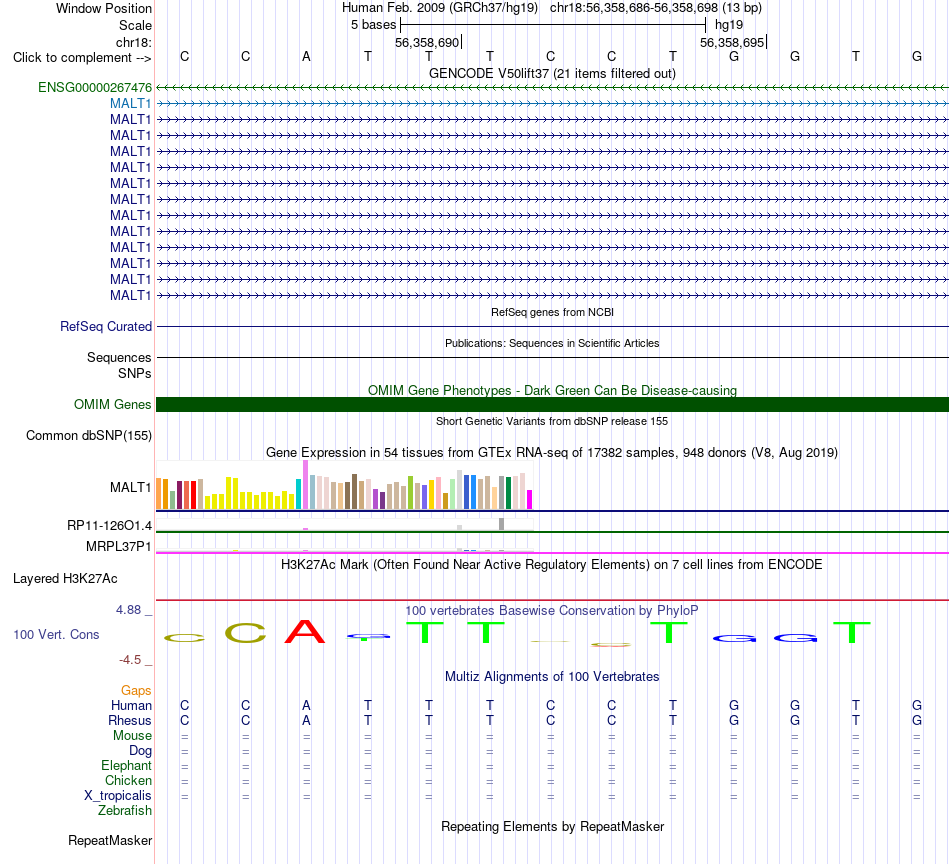Open the Layered H3K27Ac track label
950x864 pixels.
pyautogui.click(x=65, y=578)
